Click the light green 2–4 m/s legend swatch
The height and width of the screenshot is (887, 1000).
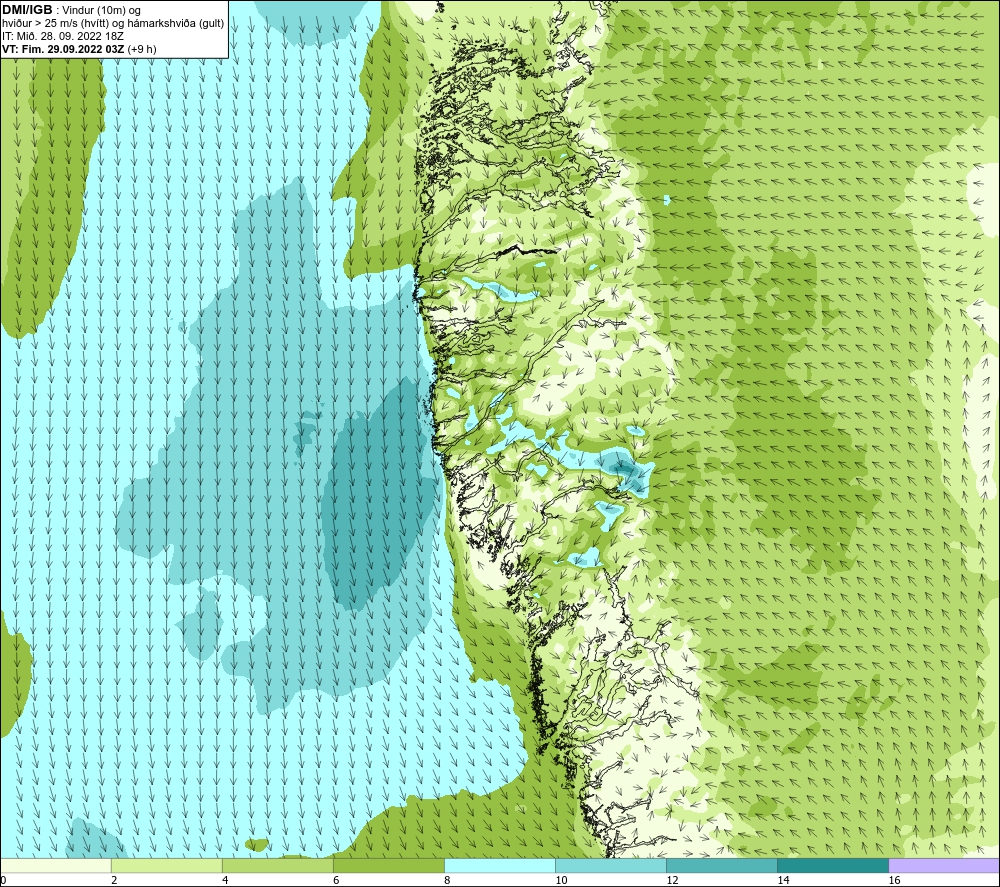tap(167, 865)
